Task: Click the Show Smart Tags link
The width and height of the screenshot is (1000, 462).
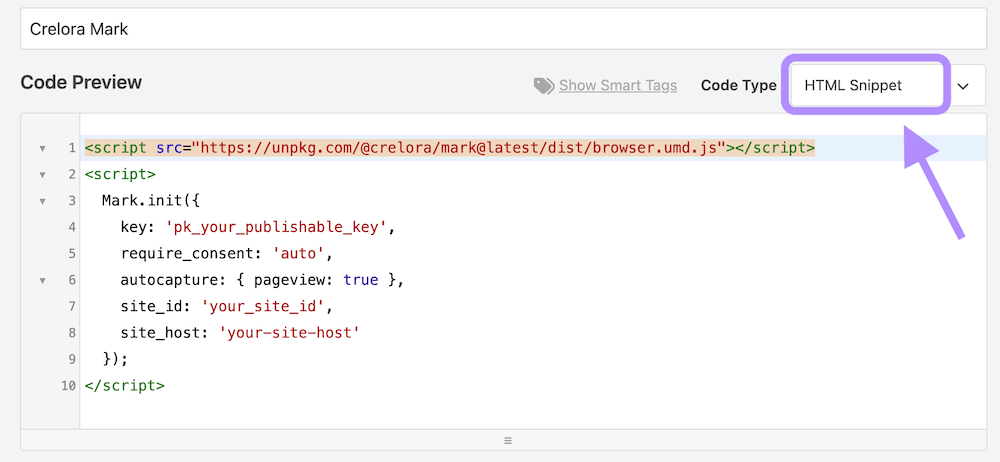Action: click(617, 86)
